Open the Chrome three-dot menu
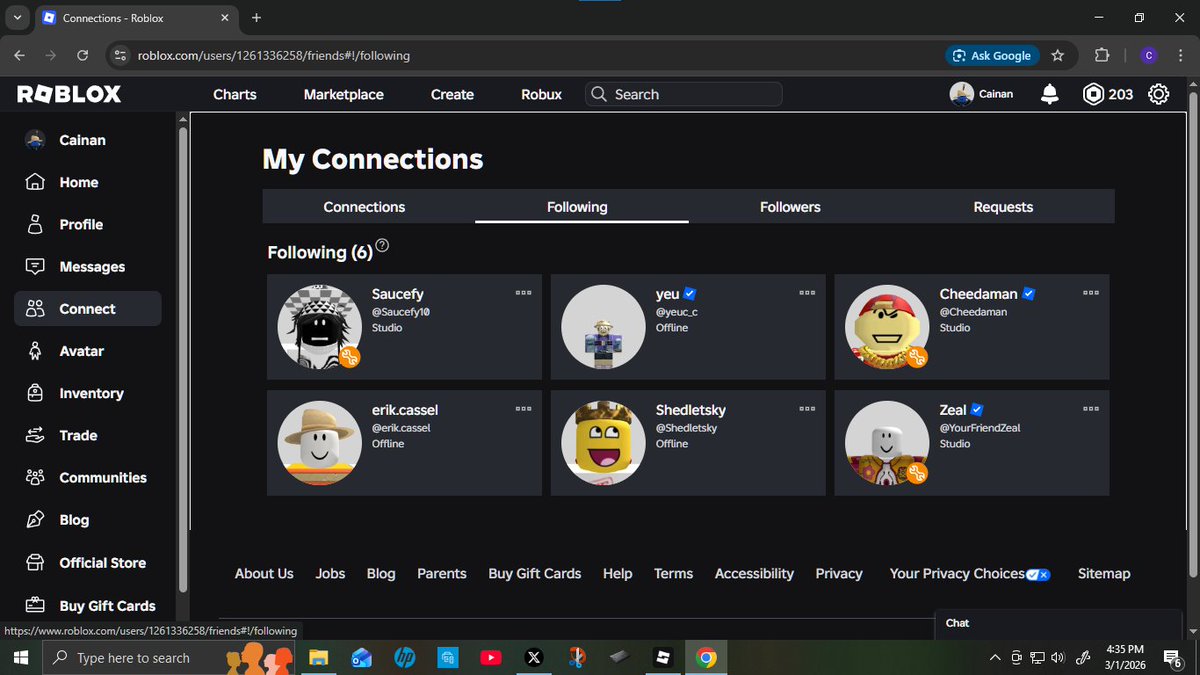 pos(1181,56)
